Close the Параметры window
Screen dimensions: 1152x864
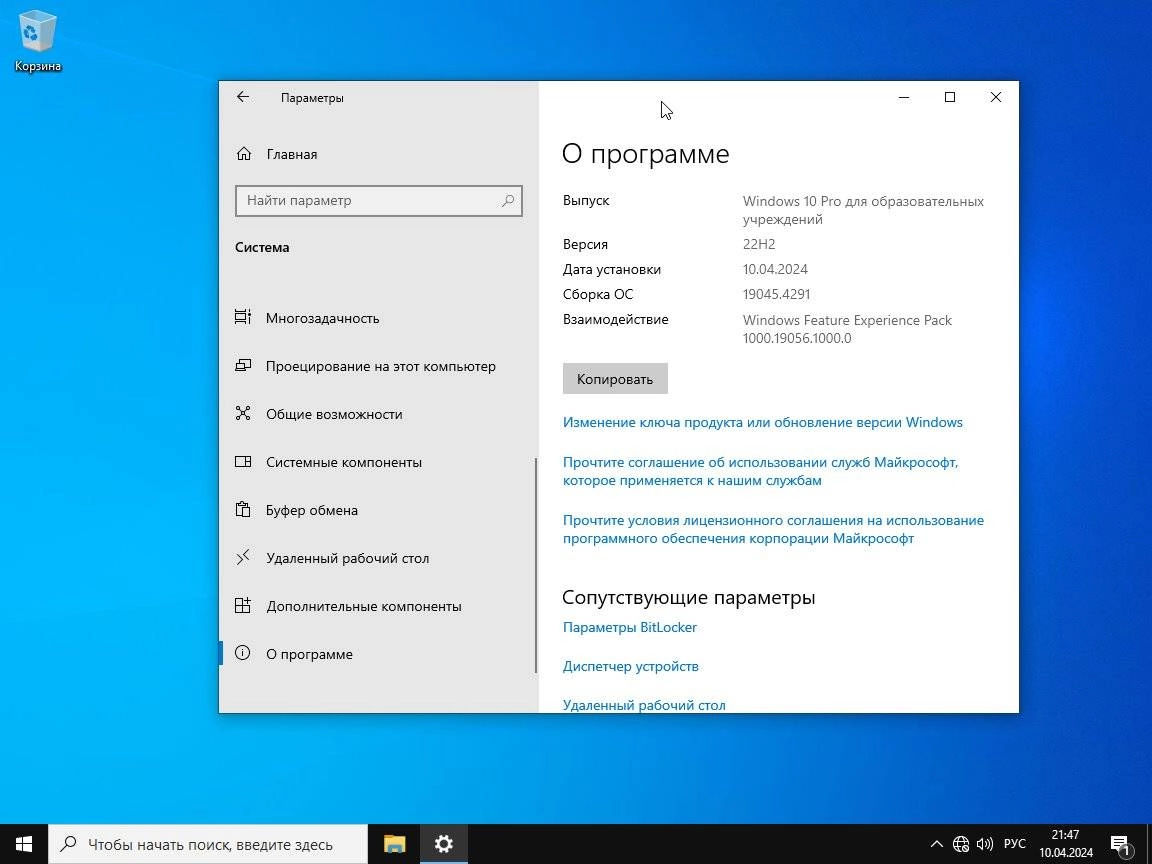[996, 97]
